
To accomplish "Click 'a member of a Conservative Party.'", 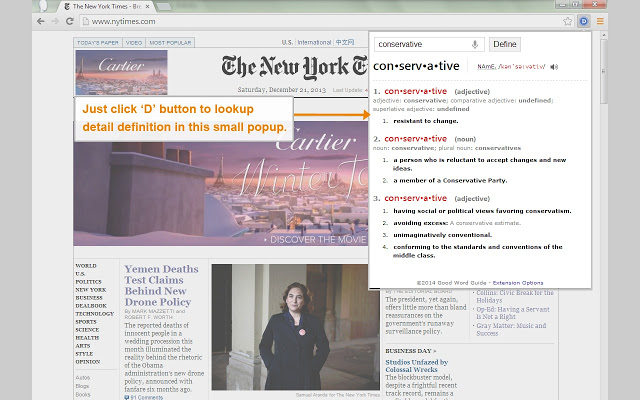I will [x=450, y=180].
